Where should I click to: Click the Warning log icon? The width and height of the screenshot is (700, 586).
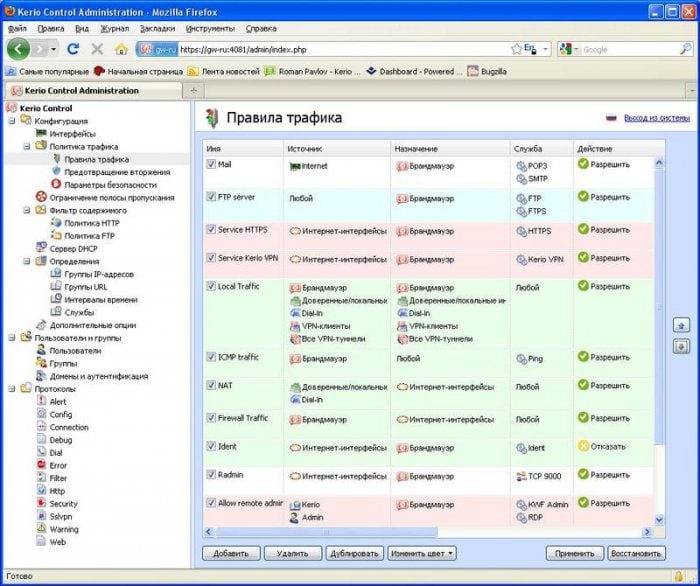(42, 528)
